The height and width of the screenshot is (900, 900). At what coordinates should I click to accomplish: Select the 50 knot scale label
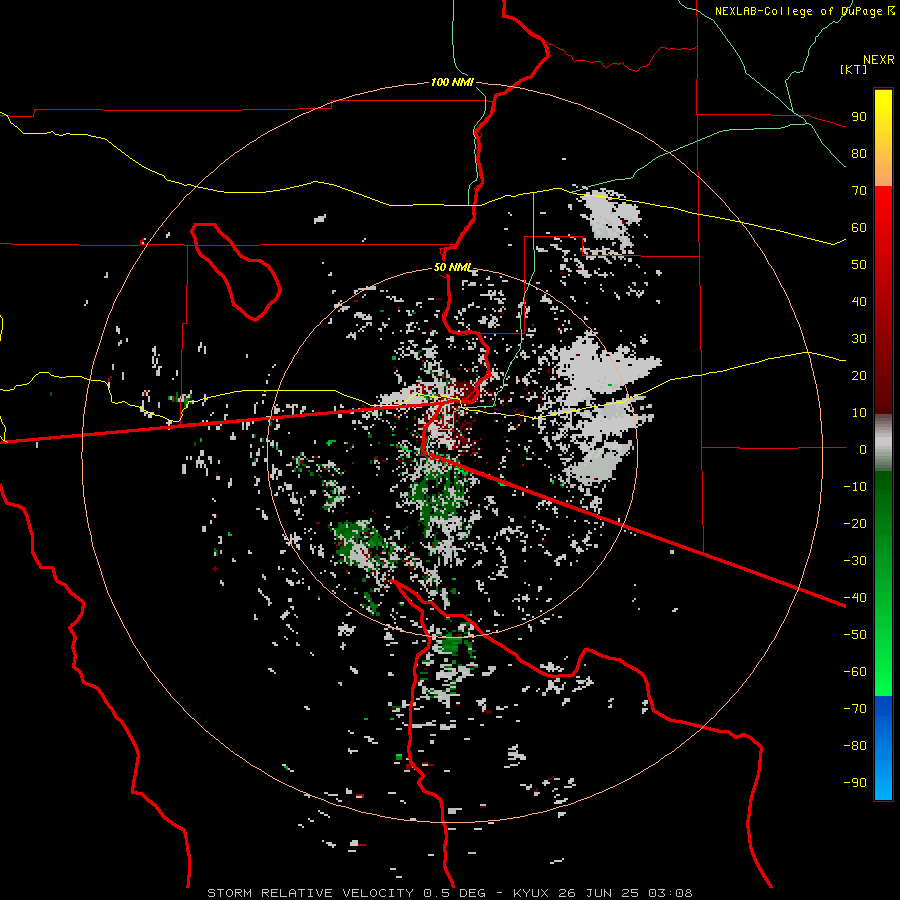[x=859, y=265]
